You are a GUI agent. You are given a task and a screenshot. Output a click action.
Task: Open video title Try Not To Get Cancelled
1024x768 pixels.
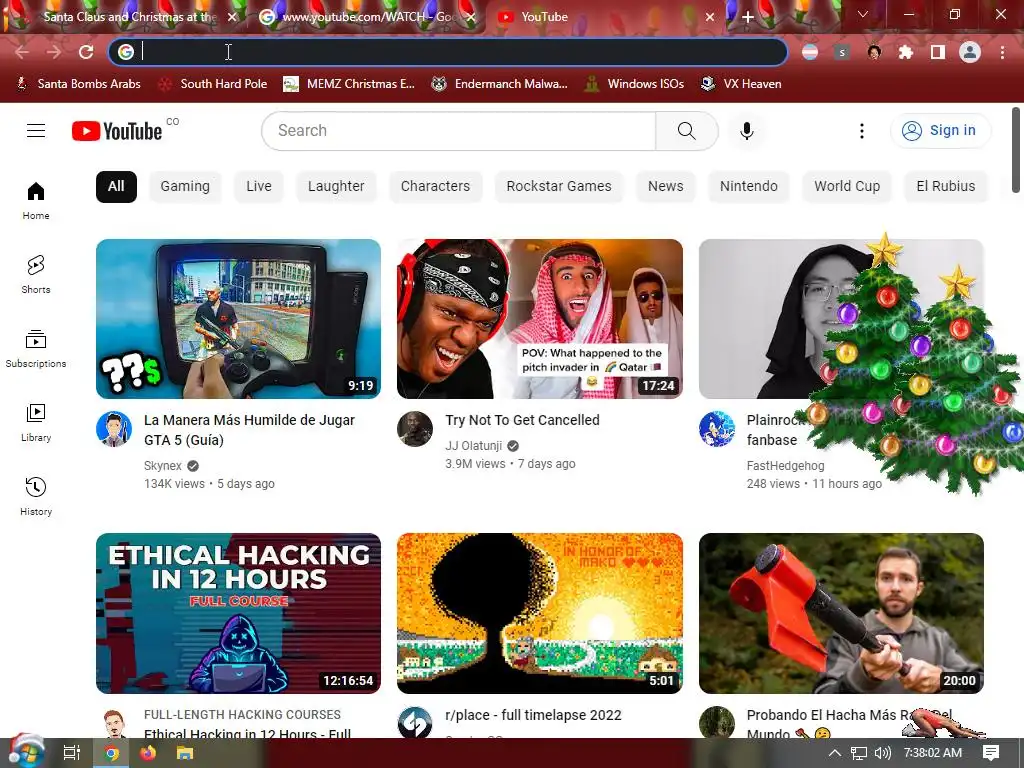[x=522, y=420]
